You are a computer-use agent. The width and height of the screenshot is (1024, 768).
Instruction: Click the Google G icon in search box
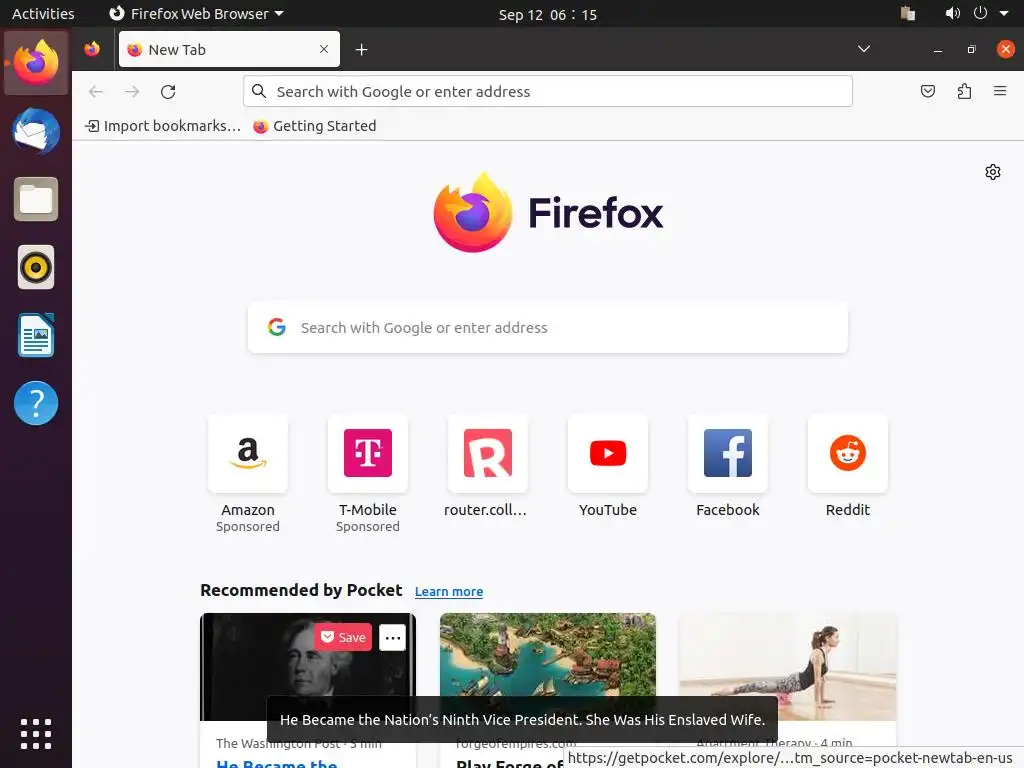pos(277,327)
